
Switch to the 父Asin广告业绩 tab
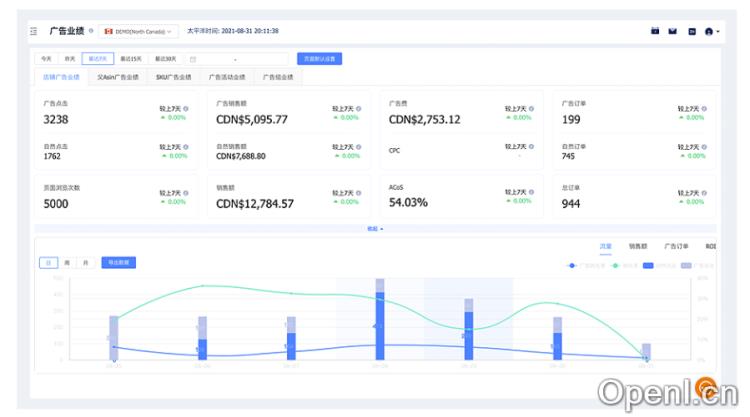[x=118, y=77]
